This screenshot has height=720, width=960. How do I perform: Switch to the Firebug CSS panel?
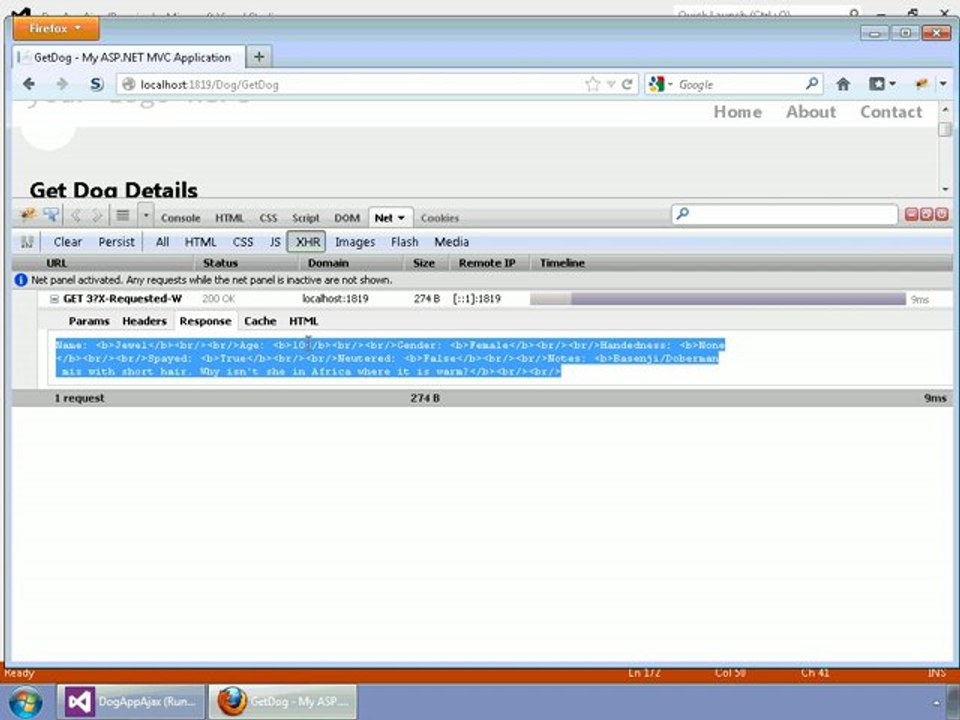click(x=268, y=218)
